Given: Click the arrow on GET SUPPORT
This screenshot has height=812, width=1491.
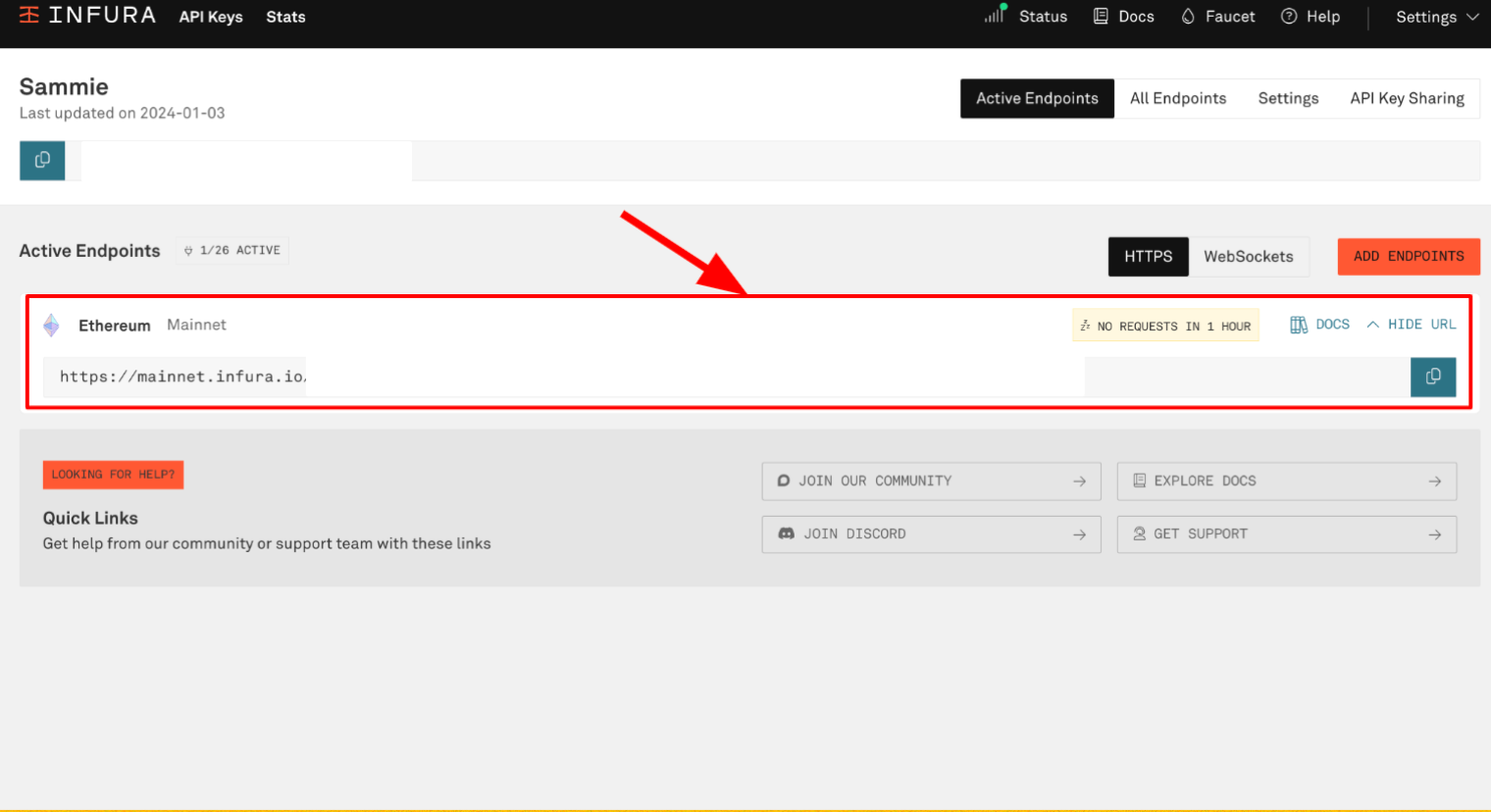Looking at the screenshot, I should click(1434, 534).
